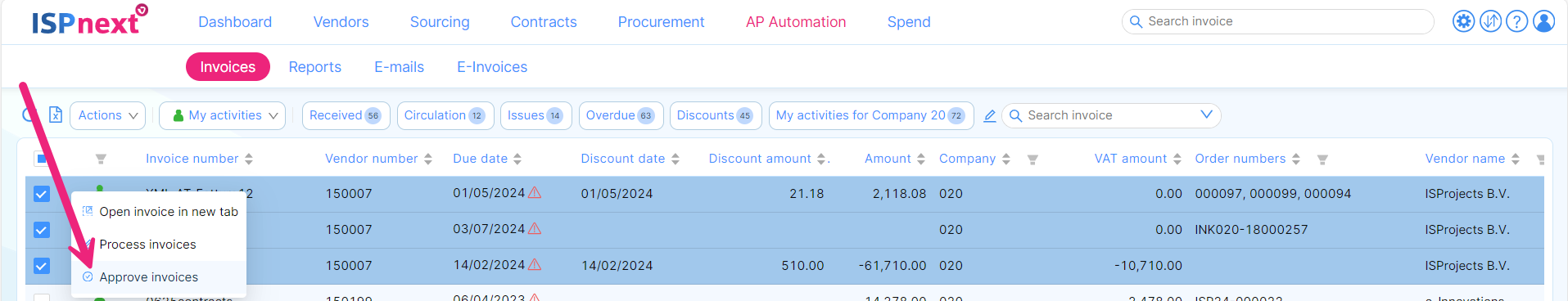Open the settings gear icon
Screen dimensions: 1568x301
(x=1463, y=21)
